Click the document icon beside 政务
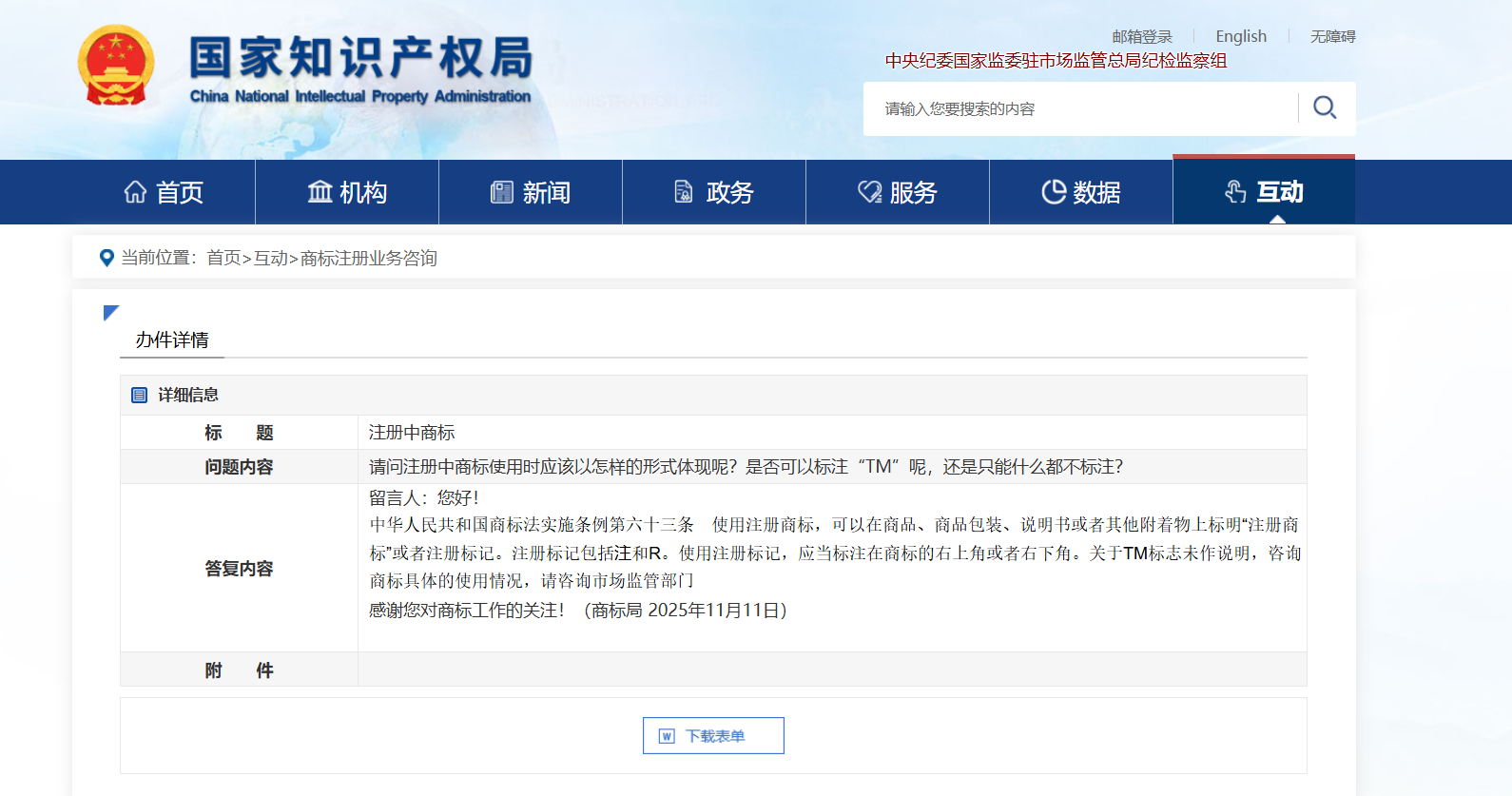Viewport: 1512px width, 796px height. click(684, 192)
